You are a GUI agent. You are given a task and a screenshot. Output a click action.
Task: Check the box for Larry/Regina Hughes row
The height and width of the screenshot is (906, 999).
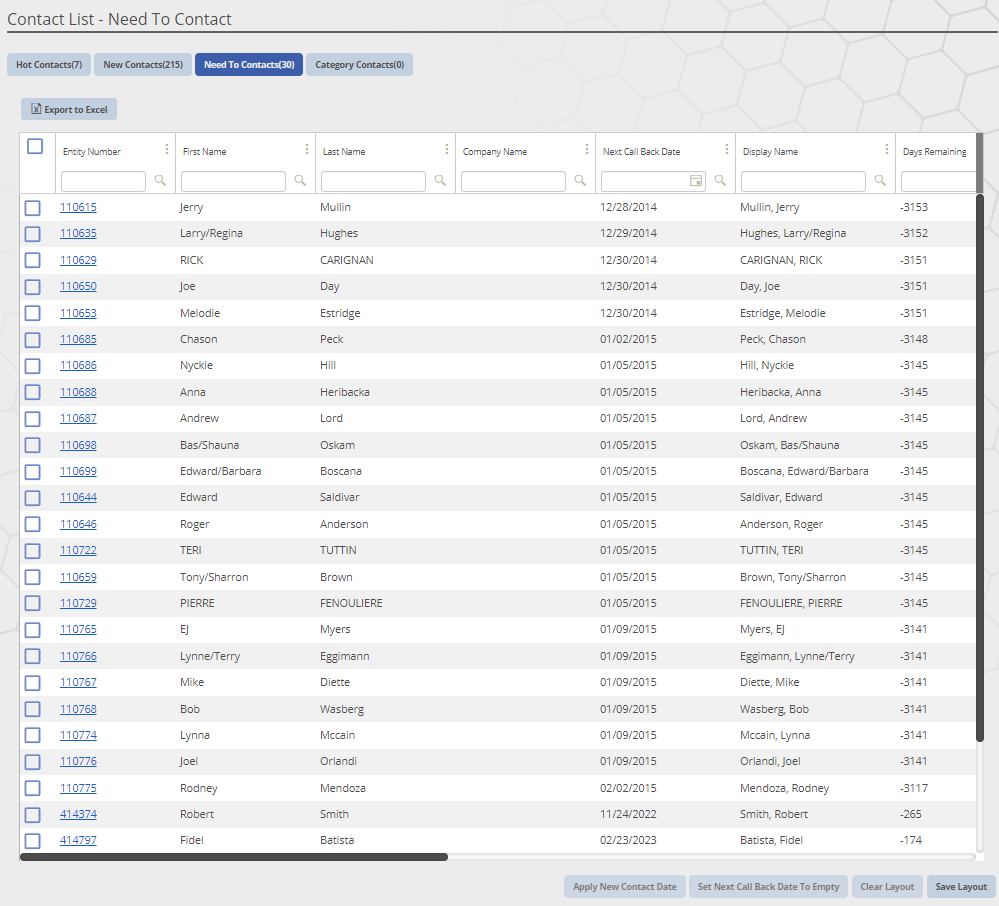coord(32,234)
